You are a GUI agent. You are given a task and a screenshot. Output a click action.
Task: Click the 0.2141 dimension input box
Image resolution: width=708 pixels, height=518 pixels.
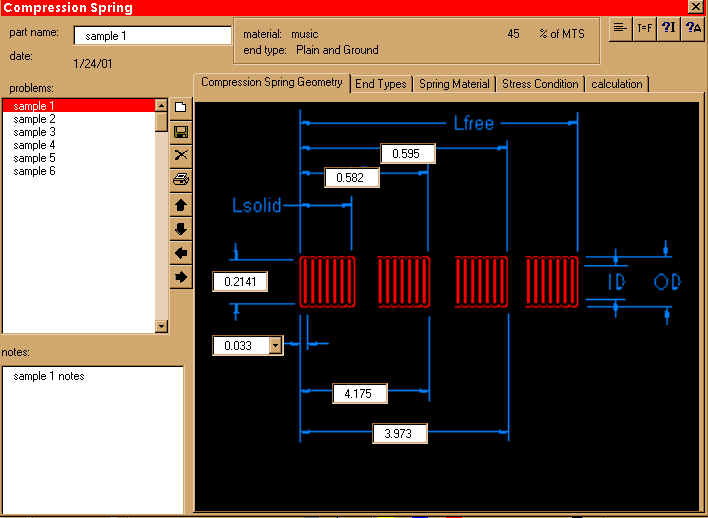pyautogui.click(x=240, y=282)
